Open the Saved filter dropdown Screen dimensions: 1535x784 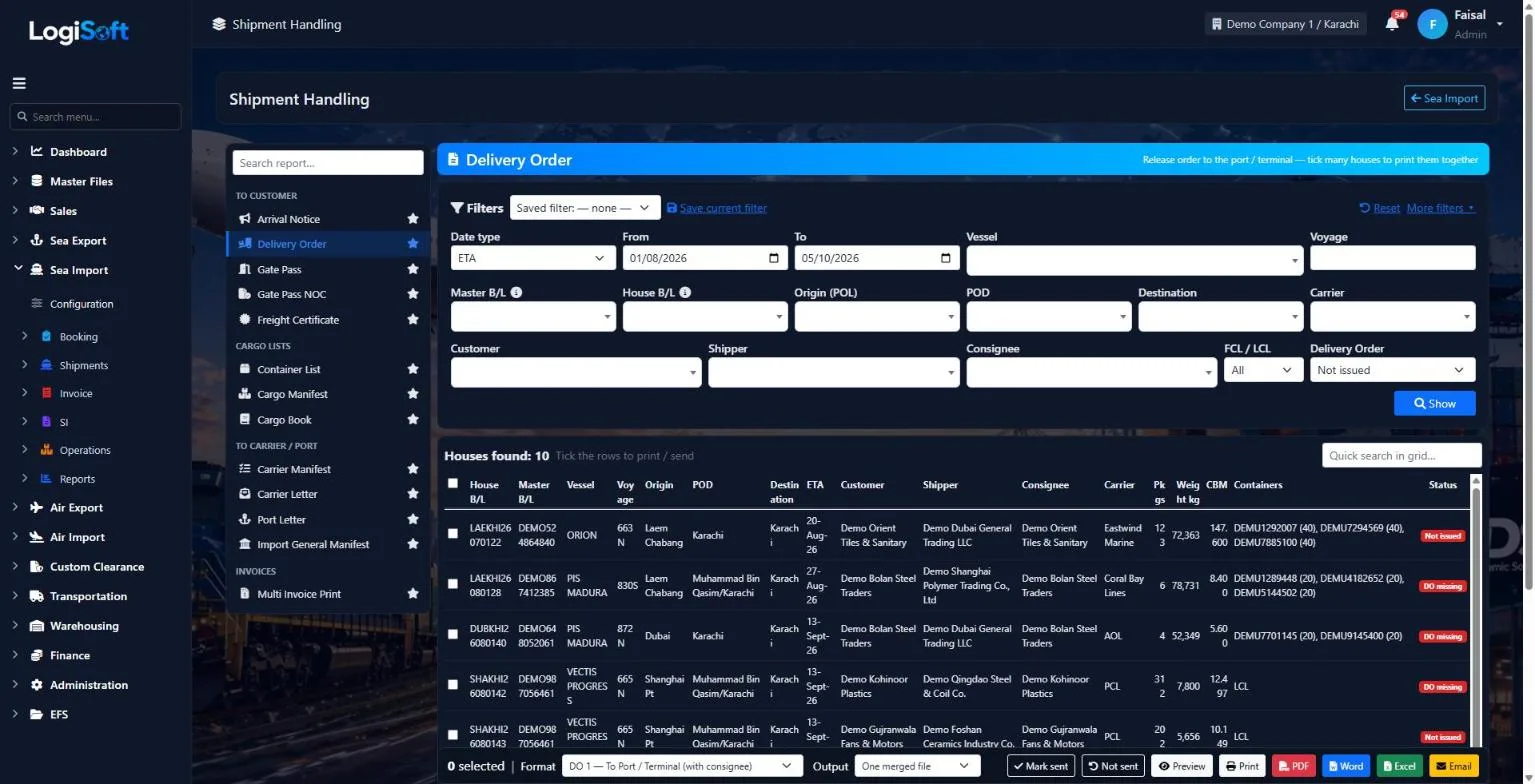coord(585,208)
